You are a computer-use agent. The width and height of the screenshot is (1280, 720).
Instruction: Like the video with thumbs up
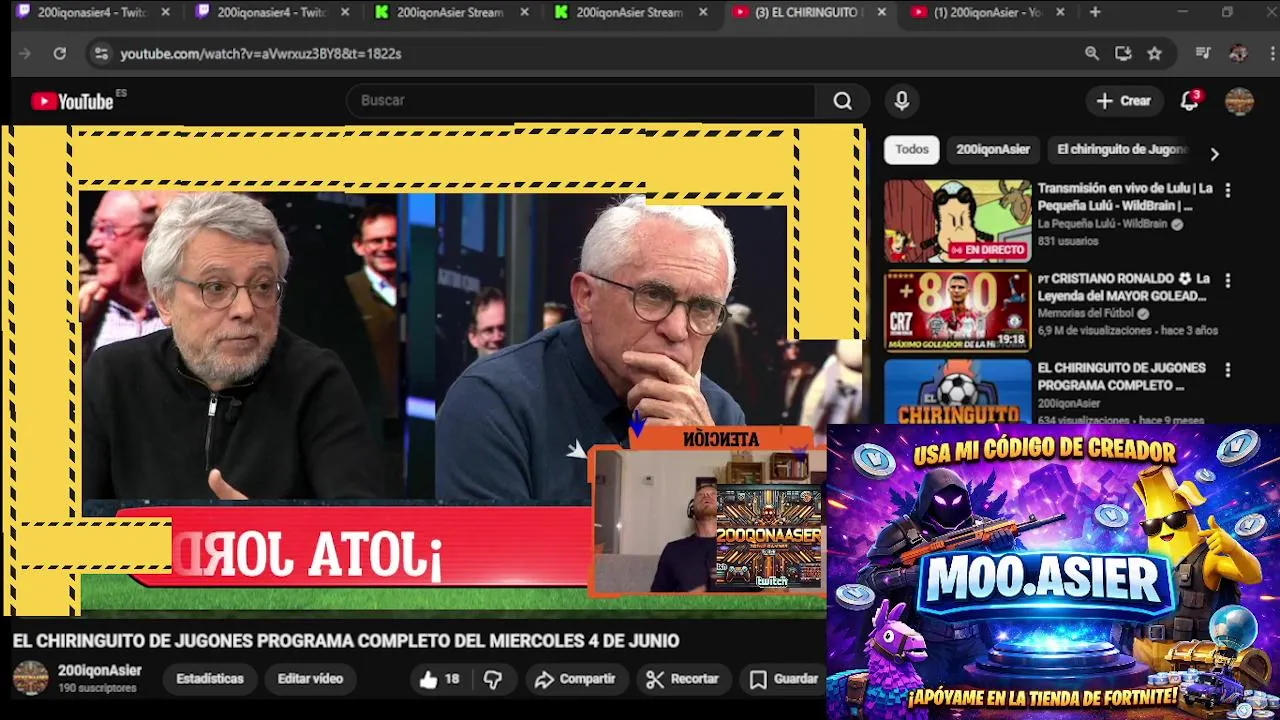pos(439,679)
